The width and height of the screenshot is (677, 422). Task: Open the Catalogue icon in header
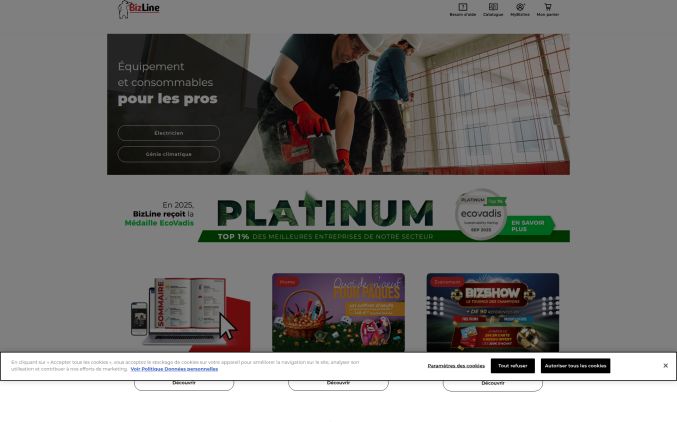[493, 10]
